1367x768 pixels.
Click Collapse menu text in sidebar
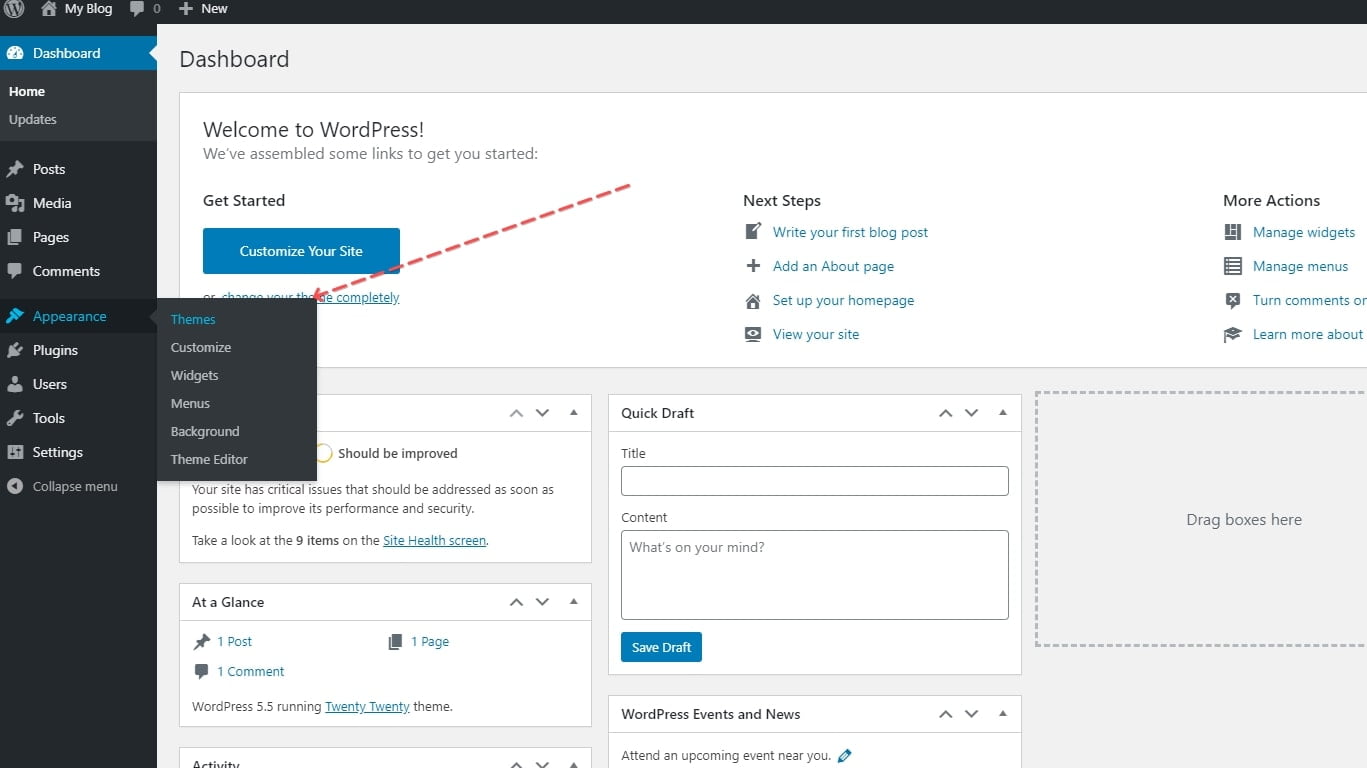pyautogui.click(x=75, y=487)
